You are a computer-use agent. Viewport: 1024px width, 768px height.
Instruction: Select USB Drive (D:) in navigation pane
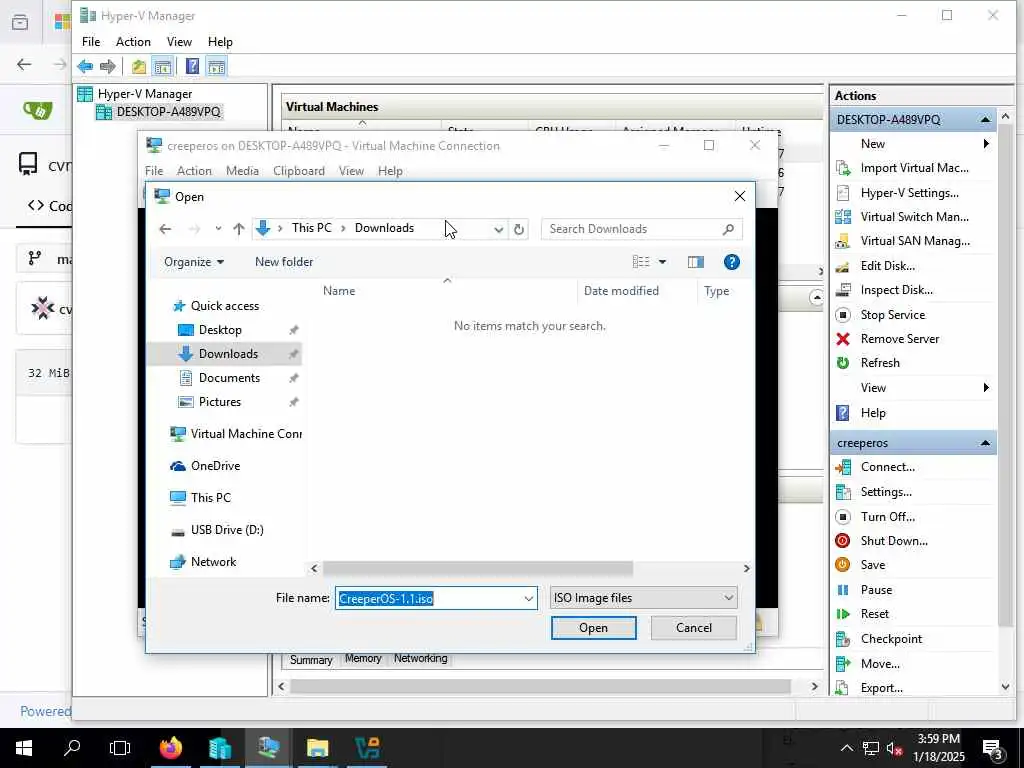pos(227,530)
